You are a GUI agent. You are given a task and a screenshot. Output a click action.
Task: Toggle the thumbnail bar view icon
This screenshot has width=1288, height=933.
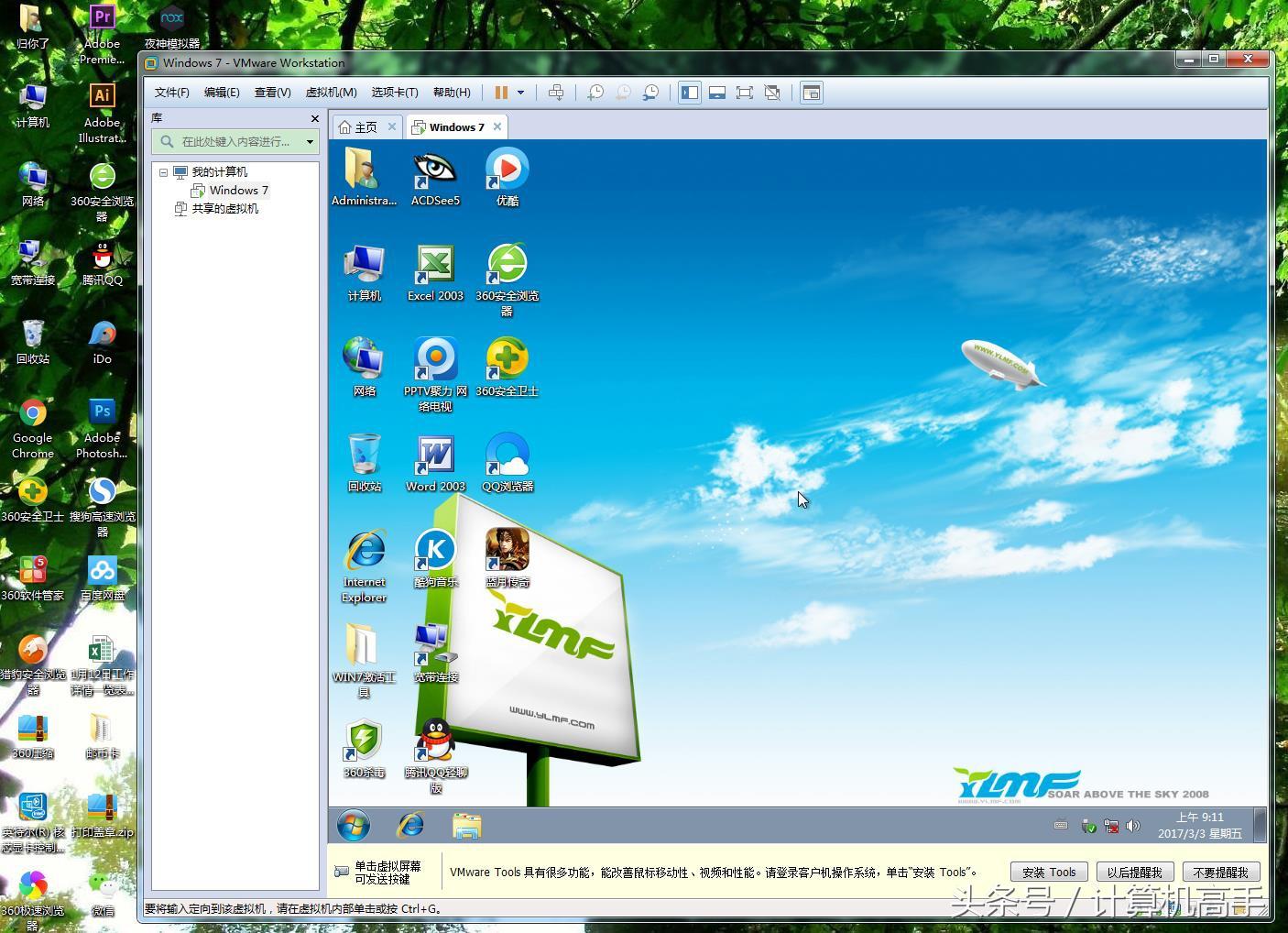(717, 93)
